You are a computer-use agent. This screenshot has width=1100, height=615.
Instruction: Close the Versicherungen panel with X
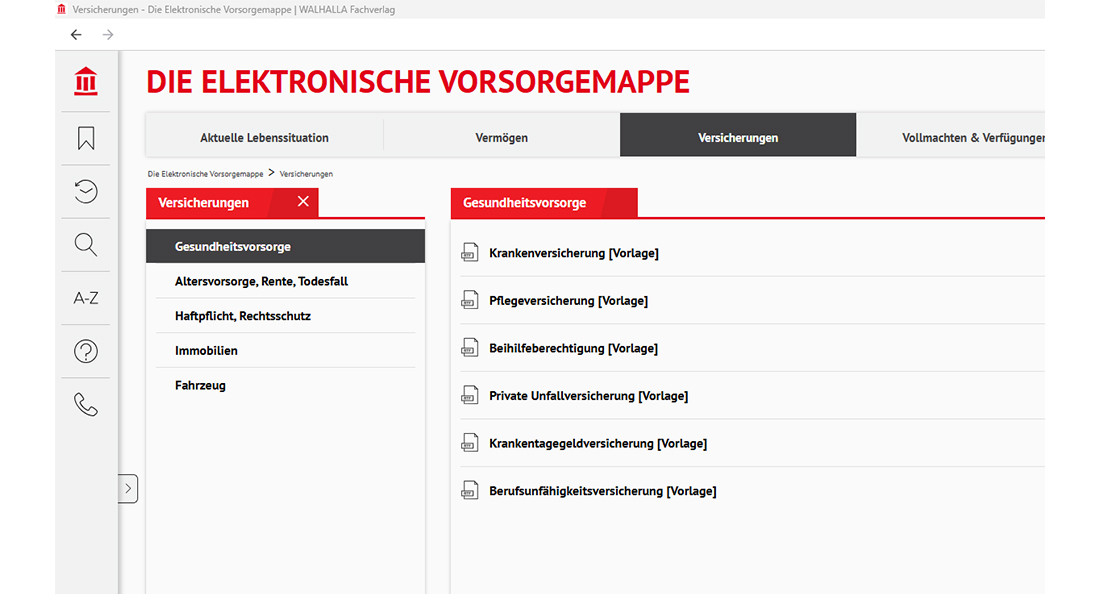coord(303,201)
